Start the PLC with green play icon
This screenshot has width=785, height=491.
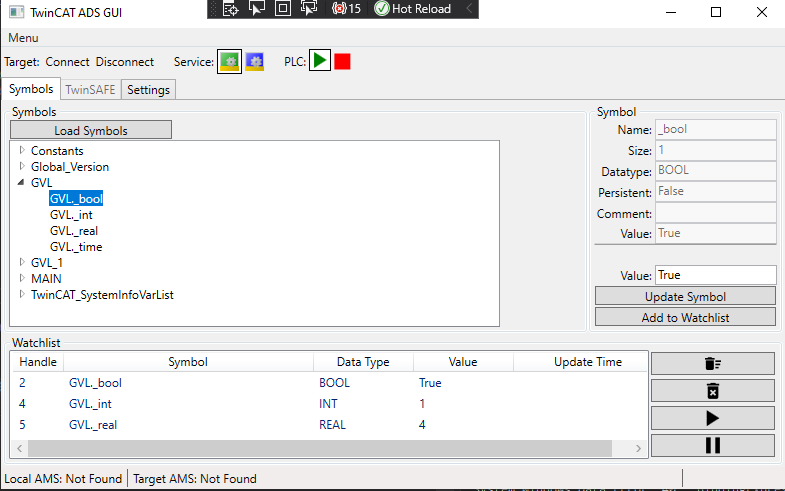[320, 61]
